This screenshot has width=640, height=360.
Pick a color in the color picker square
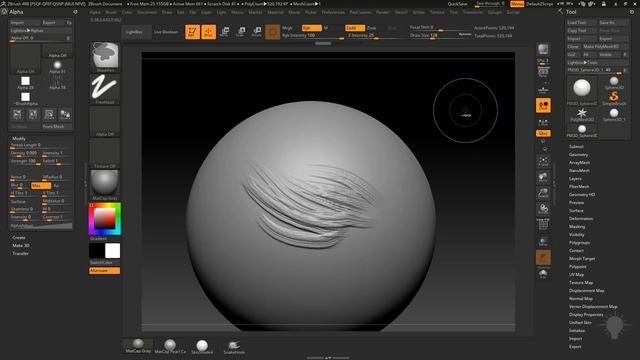click(104, 219)
